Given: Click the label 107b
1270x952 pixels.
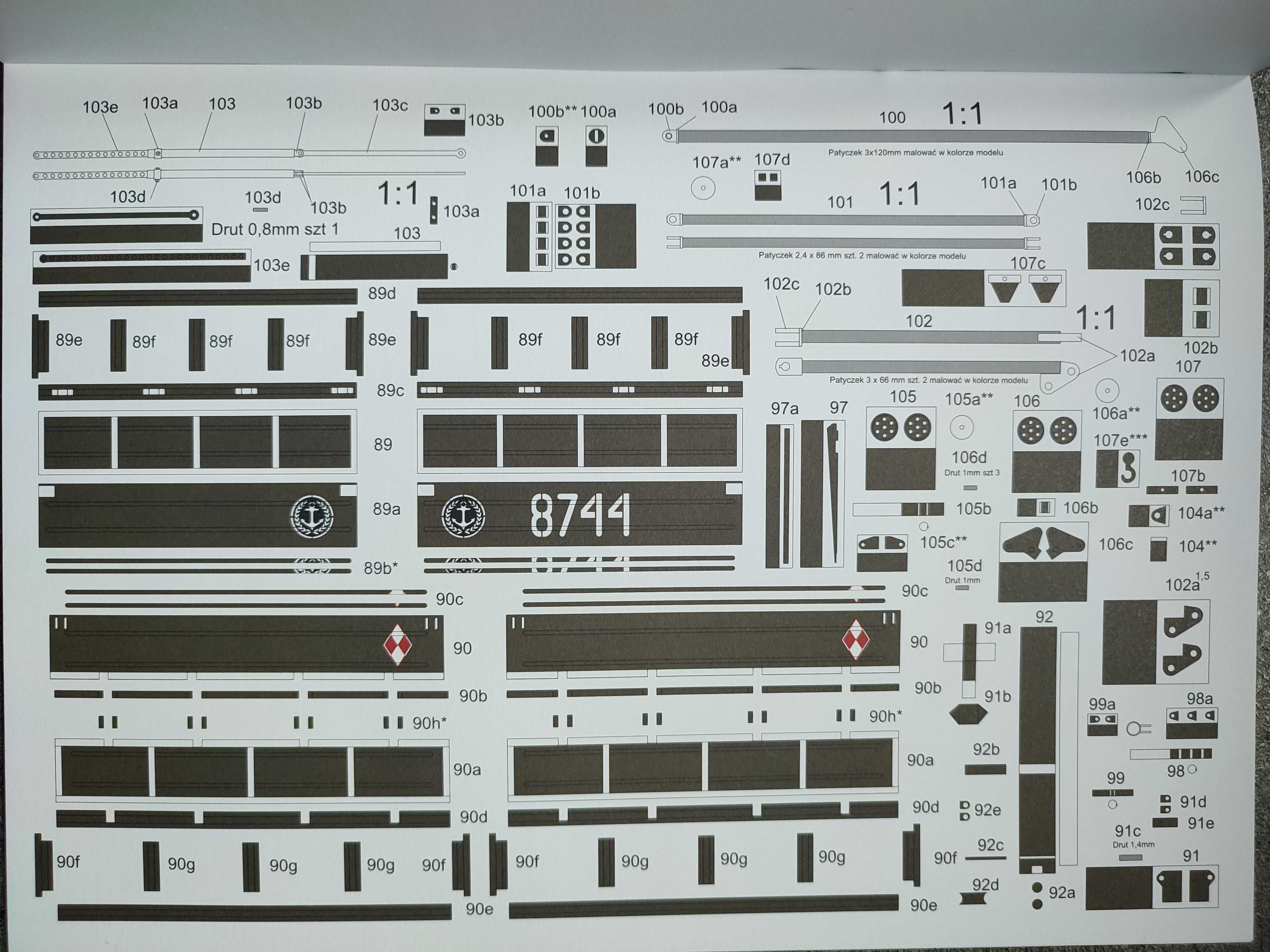Looking at the screenshot, I should [x=1188, y=476].
